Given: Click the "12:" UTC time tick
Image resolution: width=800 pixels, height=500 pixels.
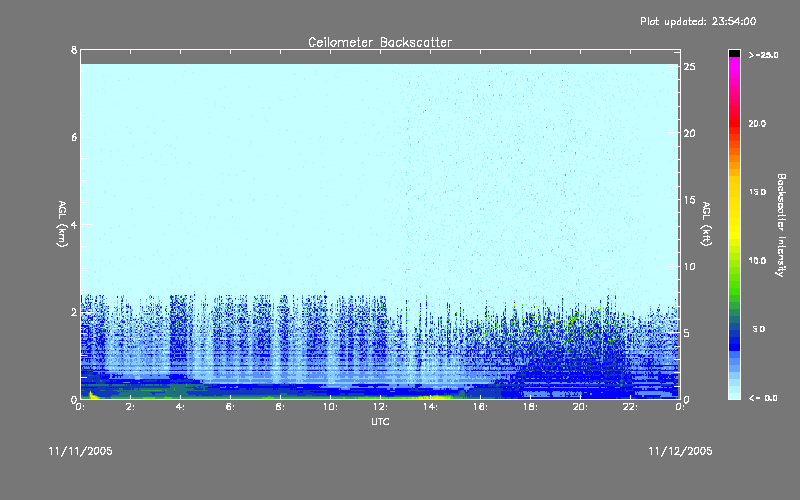Looking at the screenshot, I should [380, 407].
